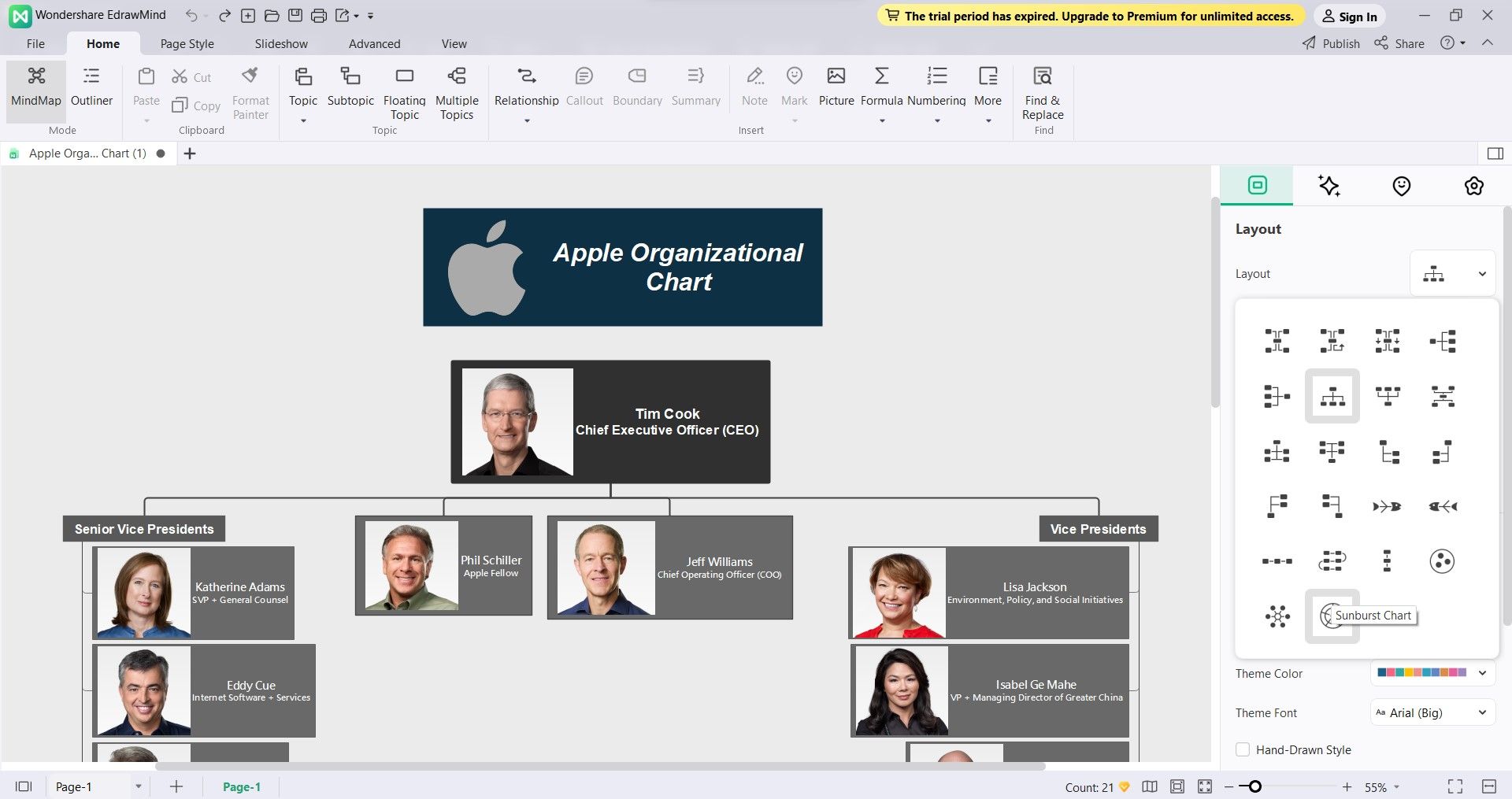Add a Callout to the topic
Image resolution: width=1512 pixels, height=799 pixels.
click(x=584, y=87)
